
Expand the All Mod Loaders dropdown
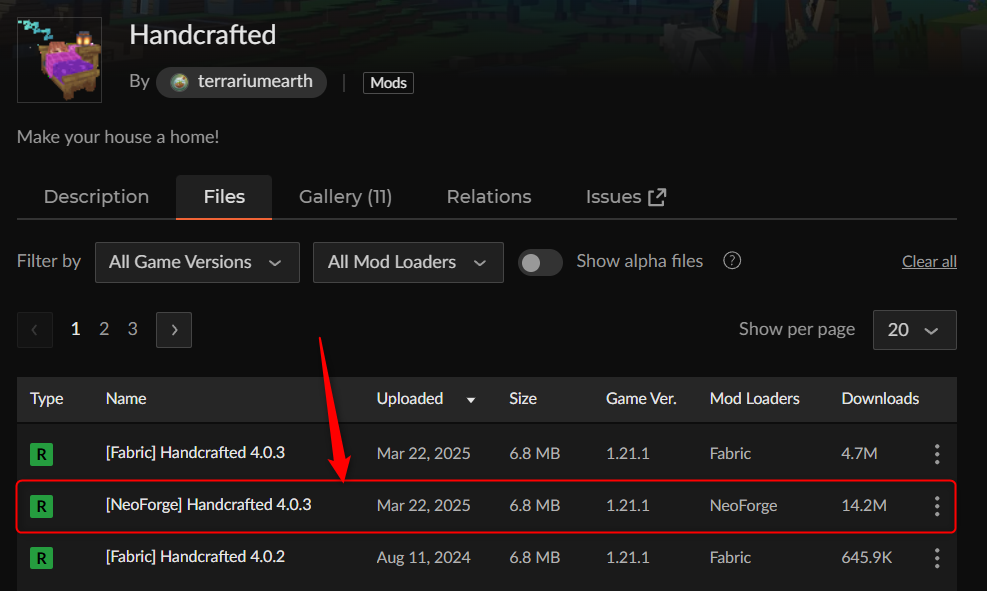tap(408, 262)
